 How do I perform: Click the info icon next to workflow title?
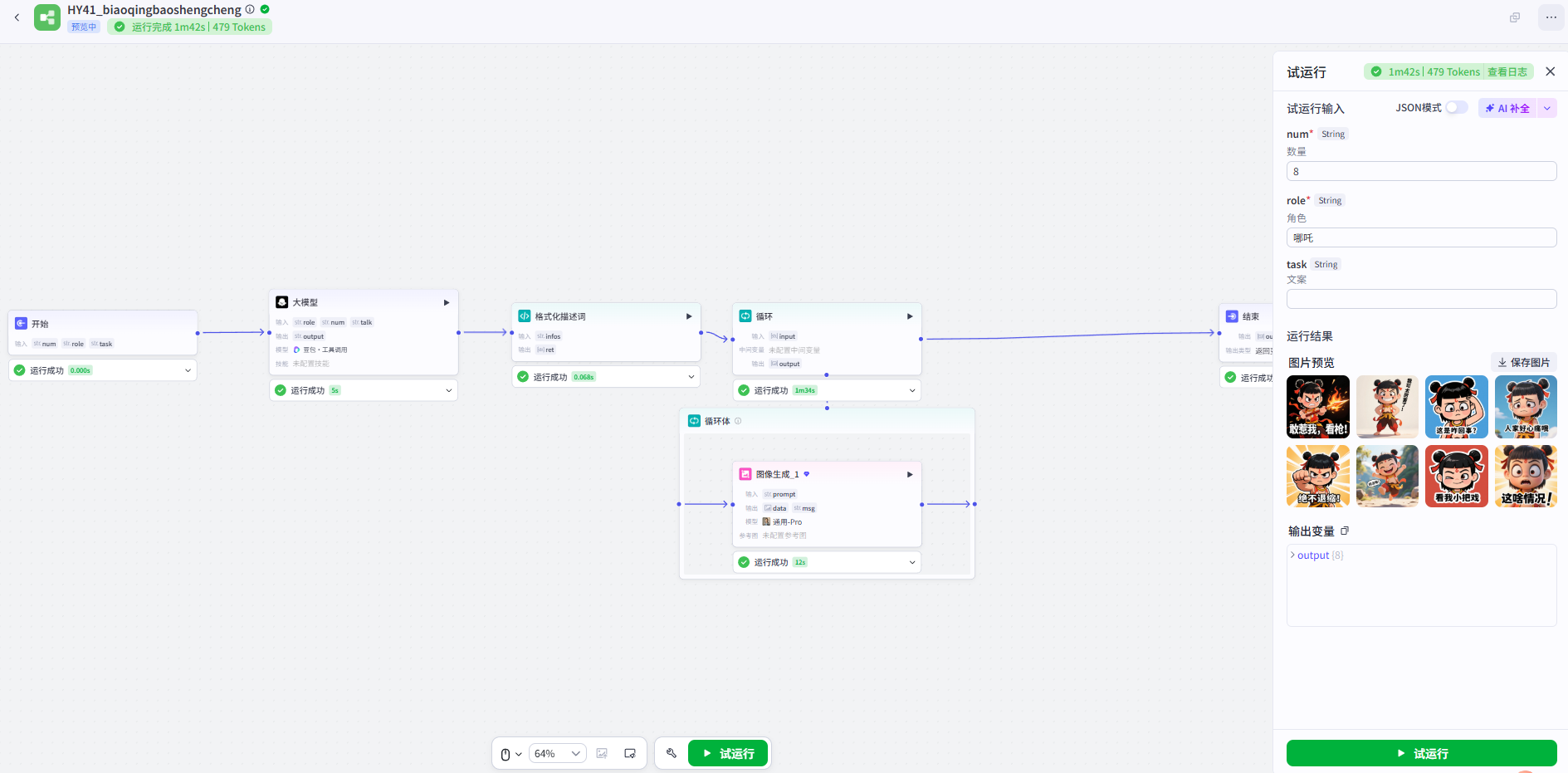(x=250, y=10)
